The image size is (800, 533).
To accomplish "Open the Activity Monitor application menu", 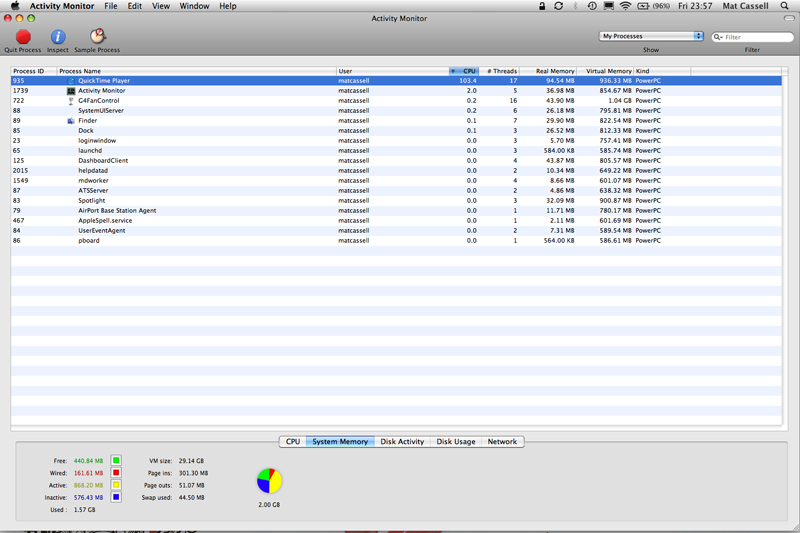I will click(62, 6).
